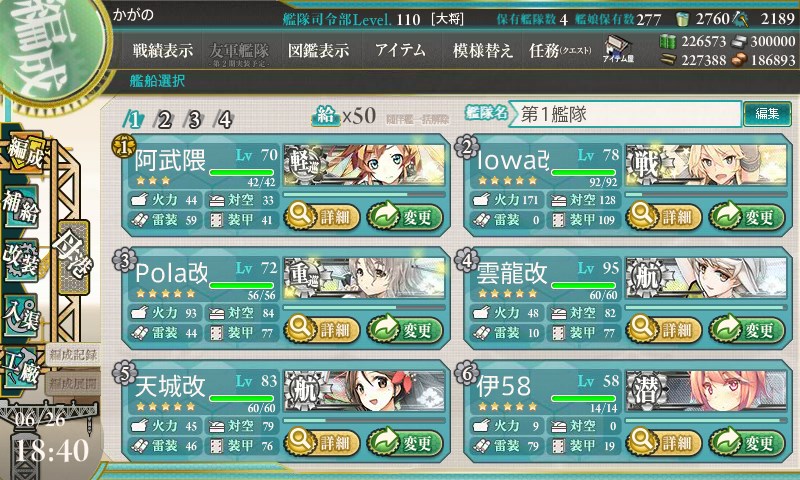Click 詳細 button for 阿武隈
Viewport: 800px width, 480px height.
pyautogui.click(x=322, y=217)
